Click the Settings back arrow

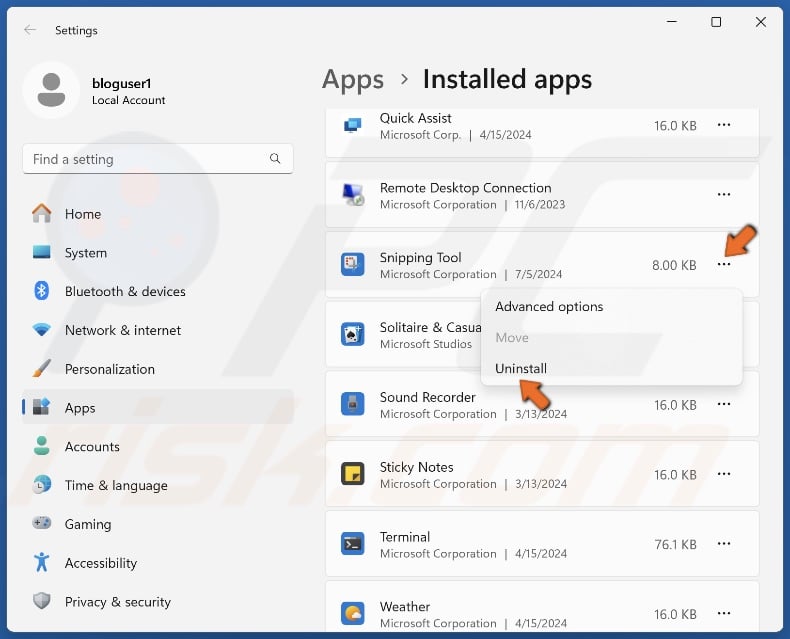[x=30, y=30]
